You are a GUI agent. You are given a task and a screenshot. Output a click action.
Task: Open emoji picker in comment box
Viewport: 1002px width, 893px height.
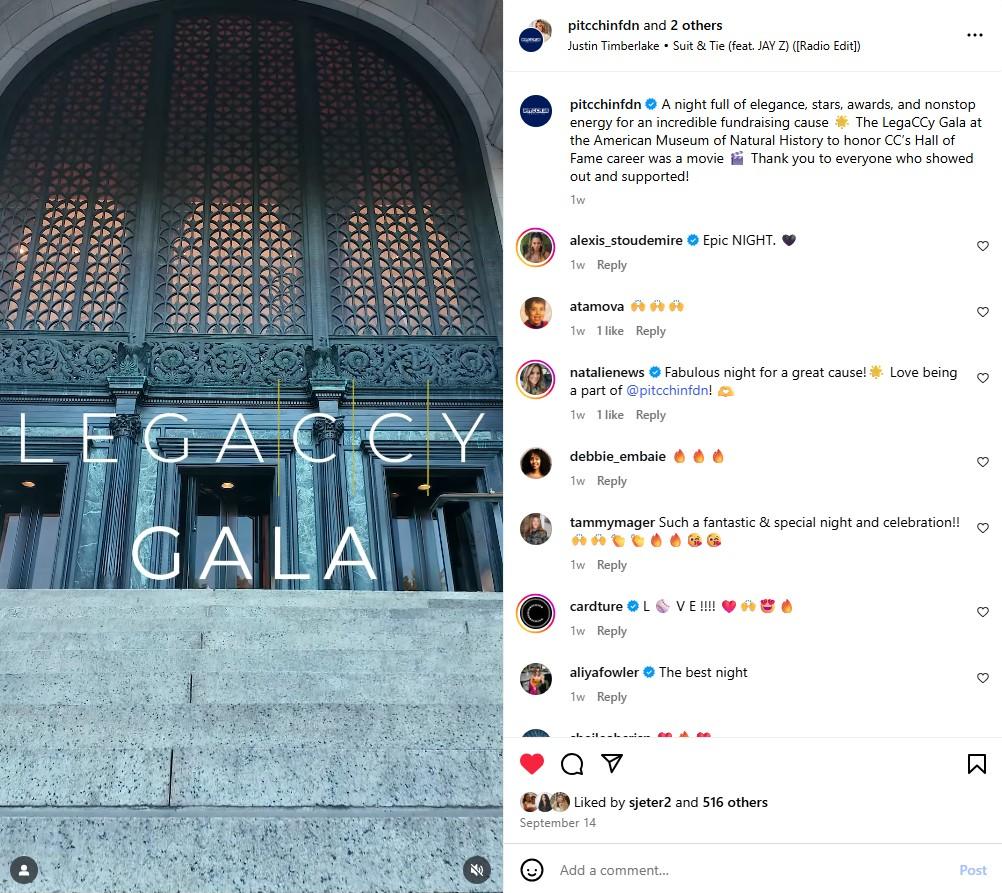(x=532, y=870)
